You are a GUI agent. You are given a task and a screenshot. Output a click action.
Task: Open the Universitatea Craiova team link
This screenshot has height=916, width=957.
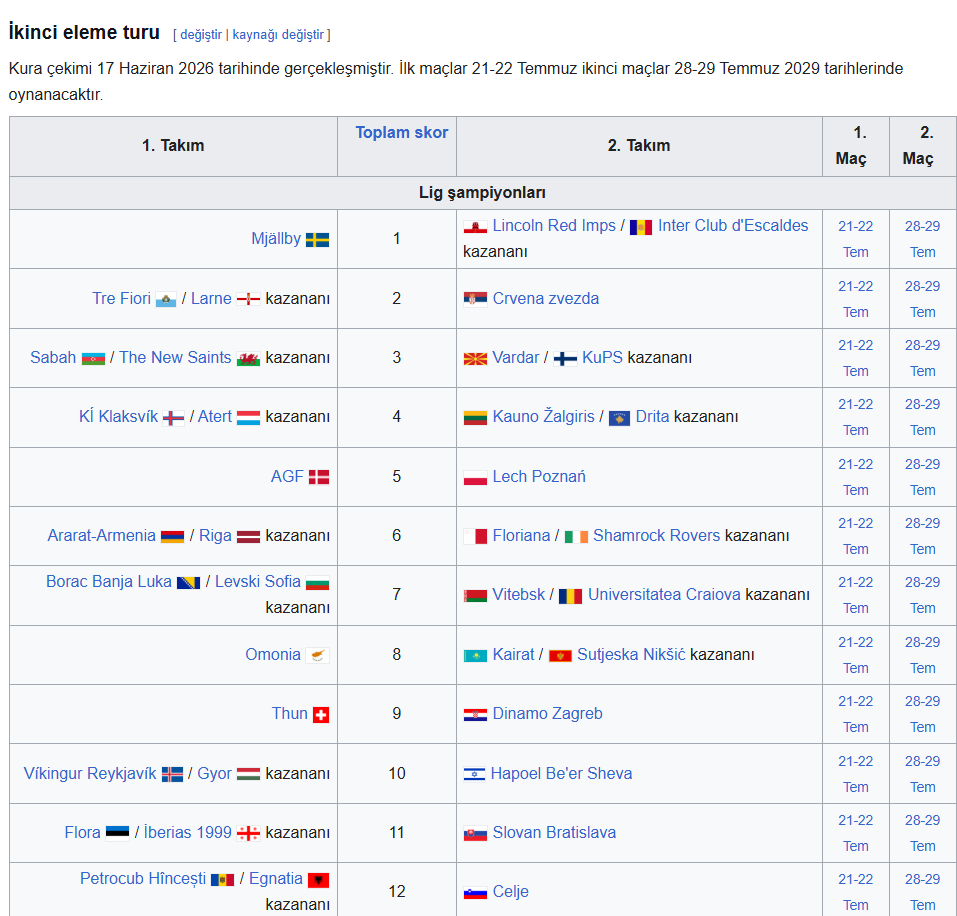point(664,595)
